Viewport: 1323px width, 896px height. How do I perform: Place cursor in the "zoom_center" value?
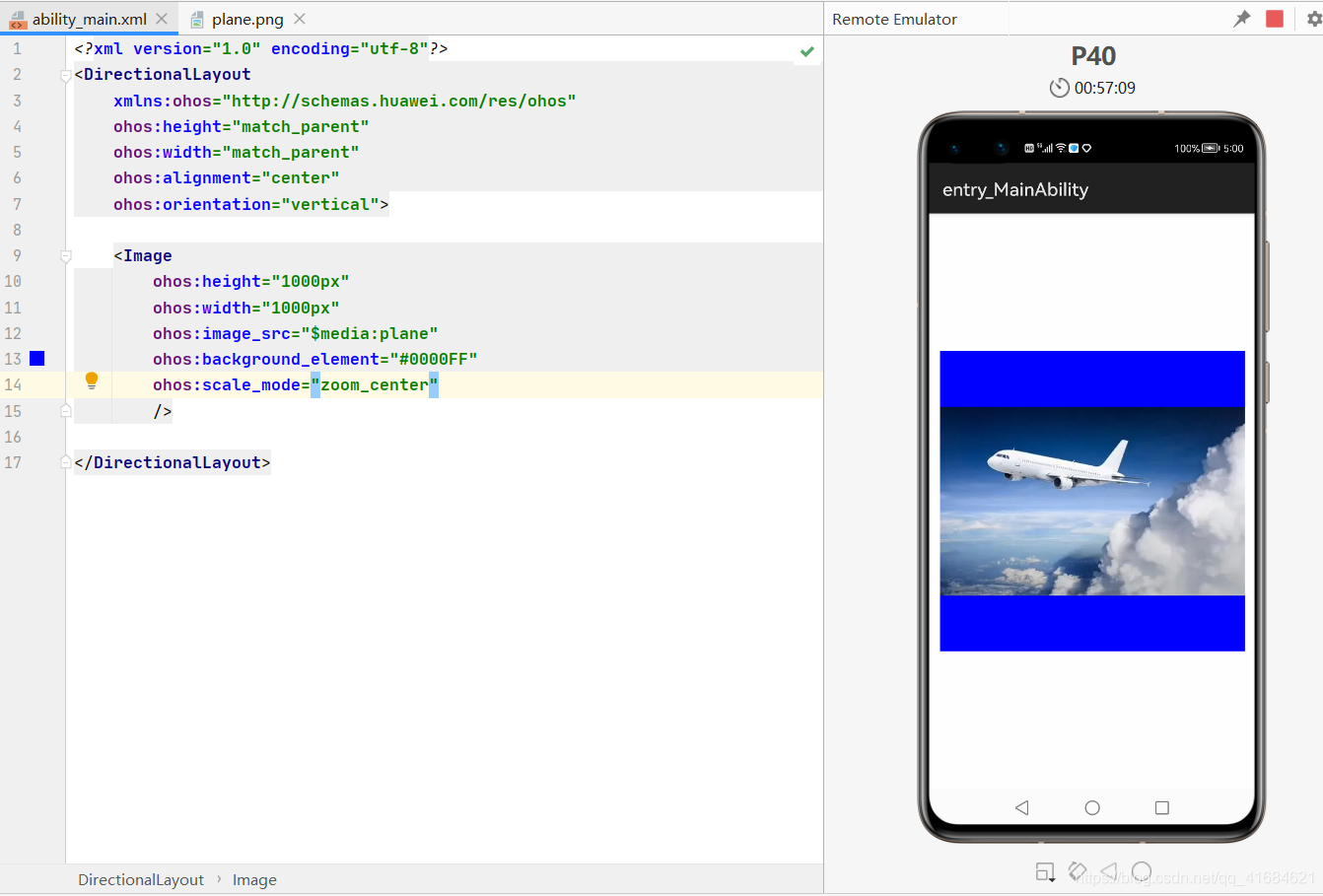[x=375, y=385]
